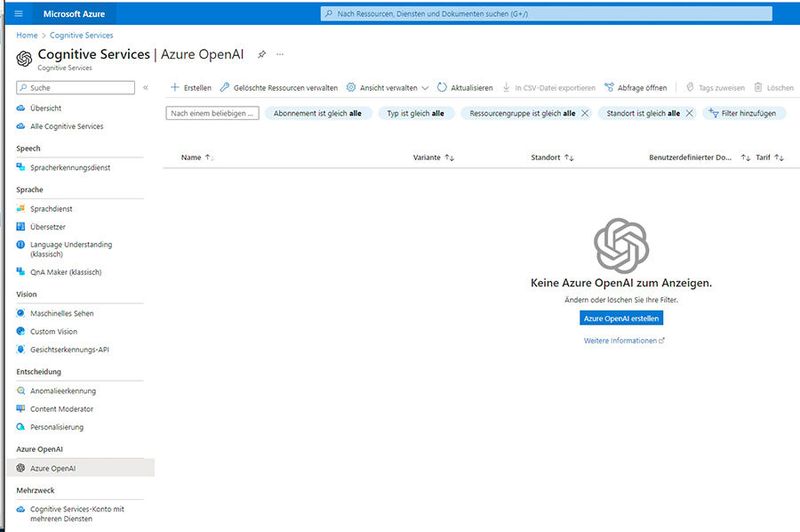
Task: Select Azure OpenAI sidebar entry
Action: coord(81,468)
